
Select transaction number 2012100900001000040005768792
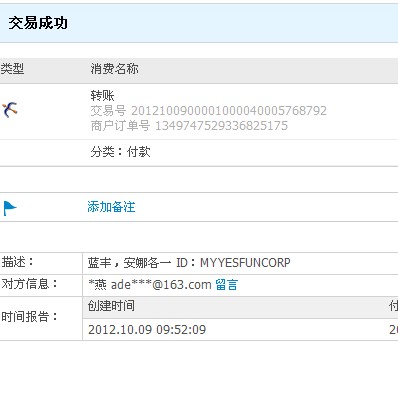point(229,110)
